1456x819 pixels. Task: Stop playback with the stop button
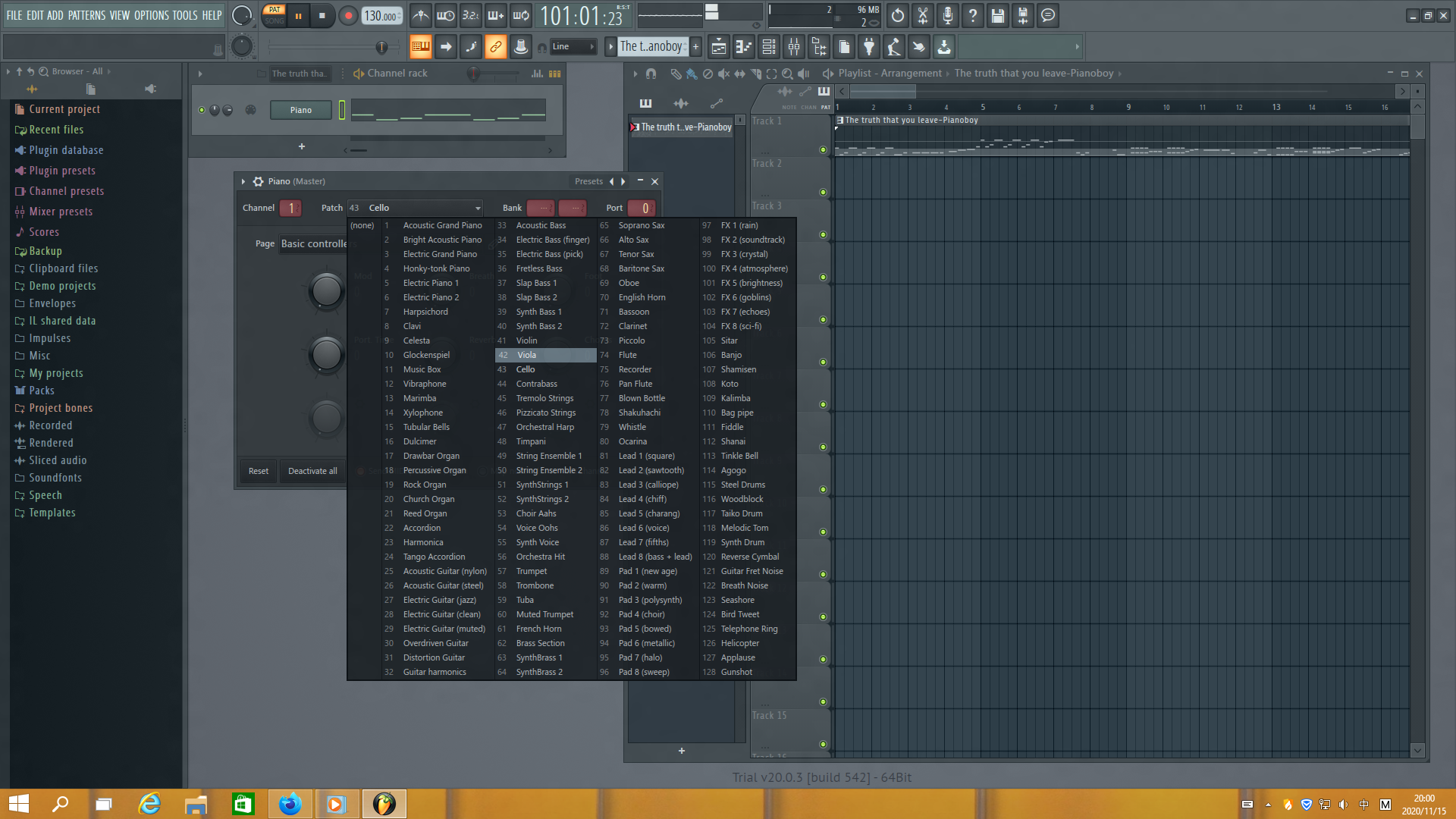point(322,15)
